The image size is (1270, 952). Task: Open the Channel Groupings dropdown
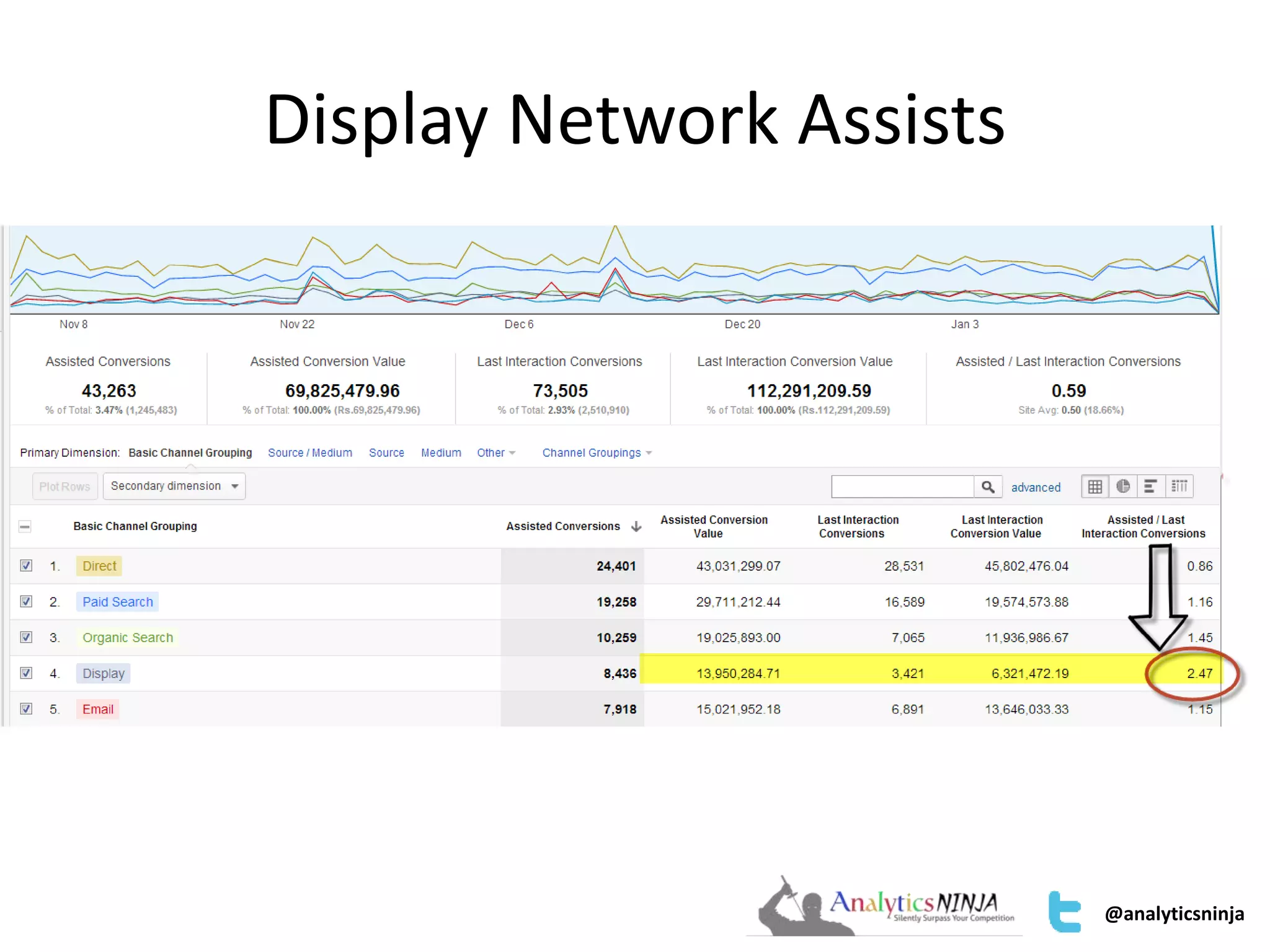[597, 453]
